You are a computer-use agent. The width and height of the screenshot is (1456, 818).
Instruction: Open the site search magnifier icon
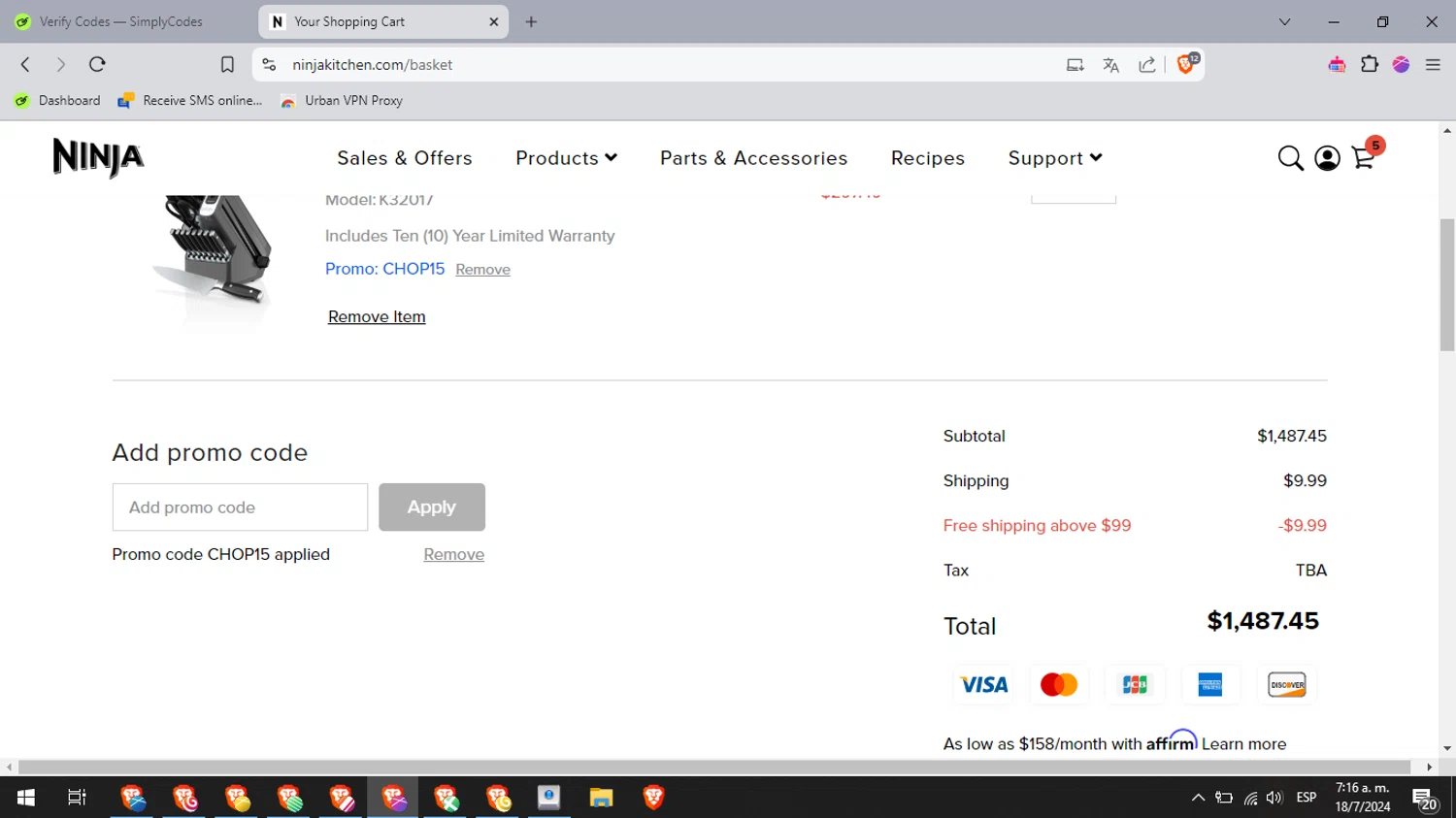[1290, 158]
